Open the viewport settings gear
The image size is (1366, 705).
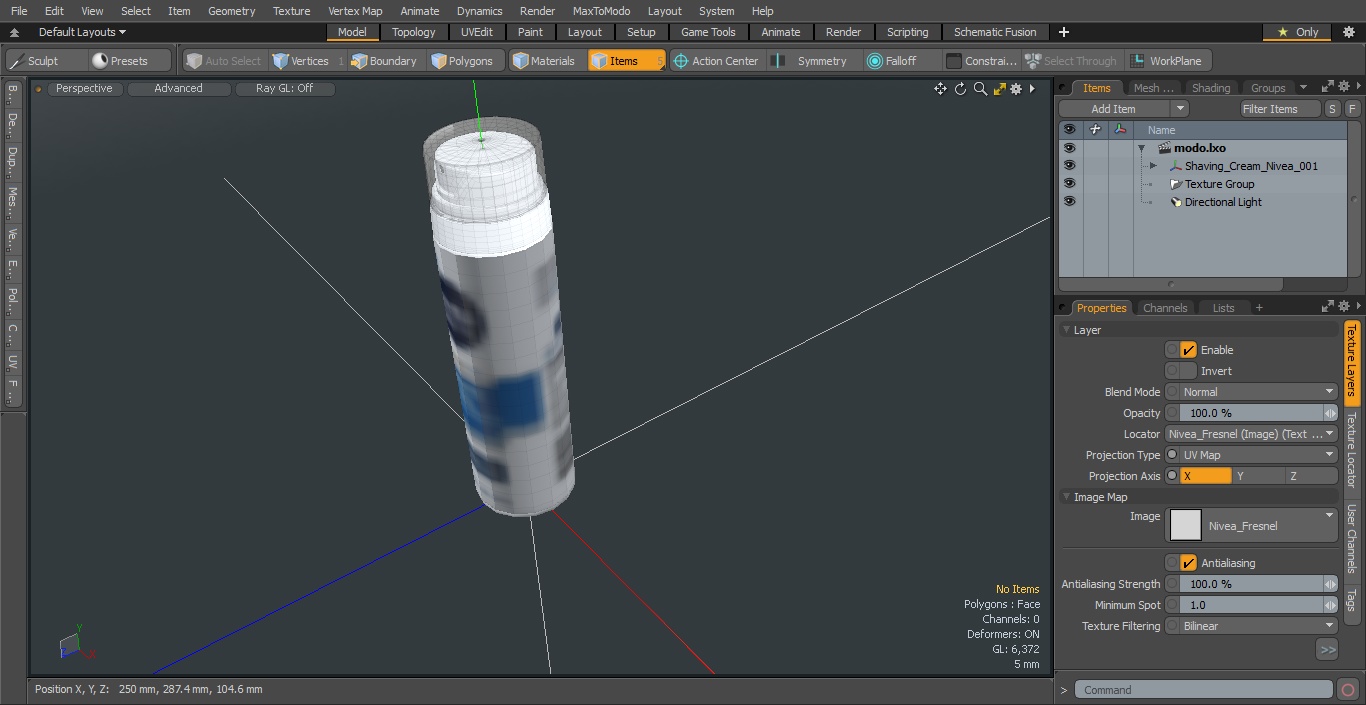click(x=1016, y=89)
